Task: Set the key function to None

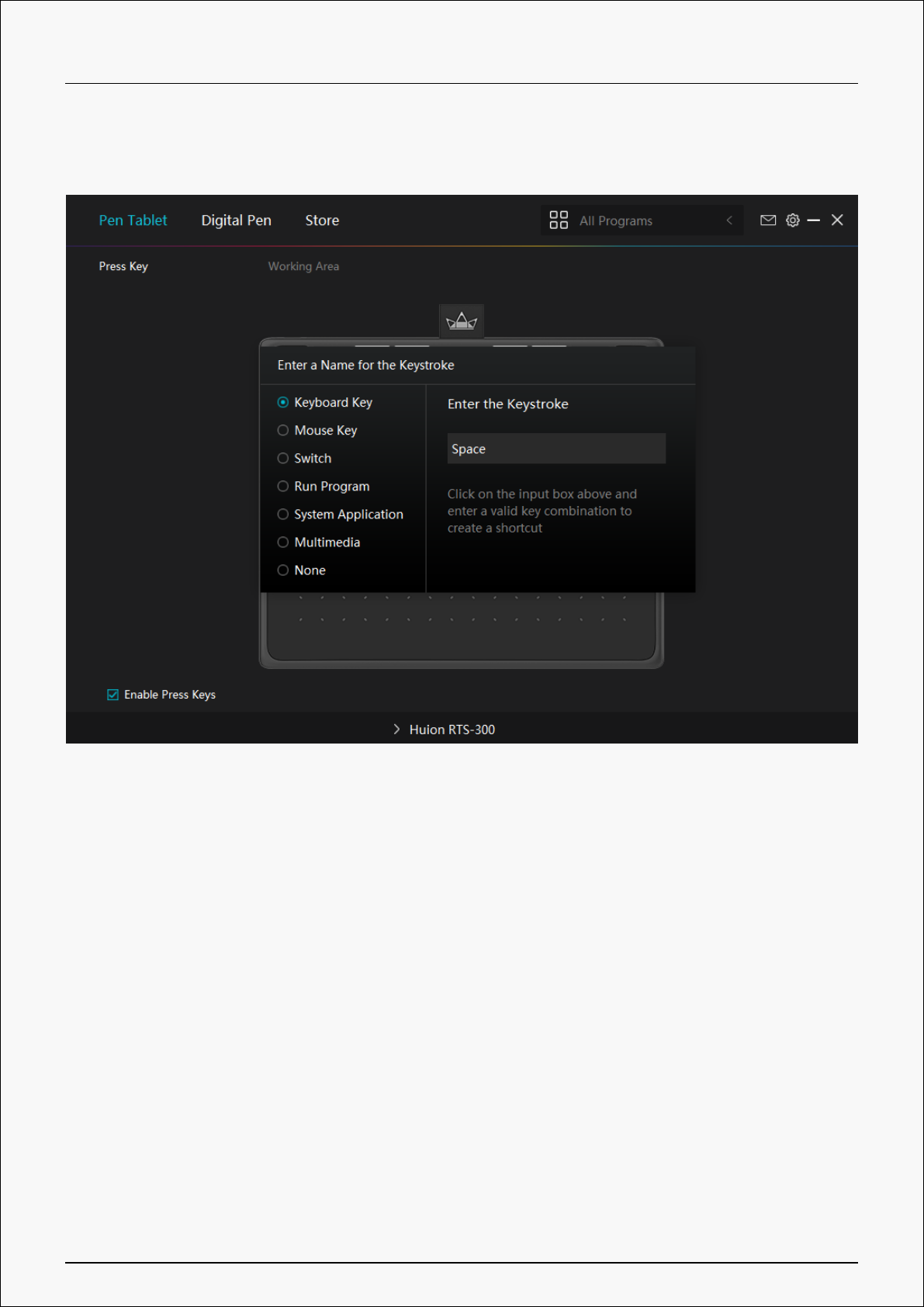Action: 283,570
